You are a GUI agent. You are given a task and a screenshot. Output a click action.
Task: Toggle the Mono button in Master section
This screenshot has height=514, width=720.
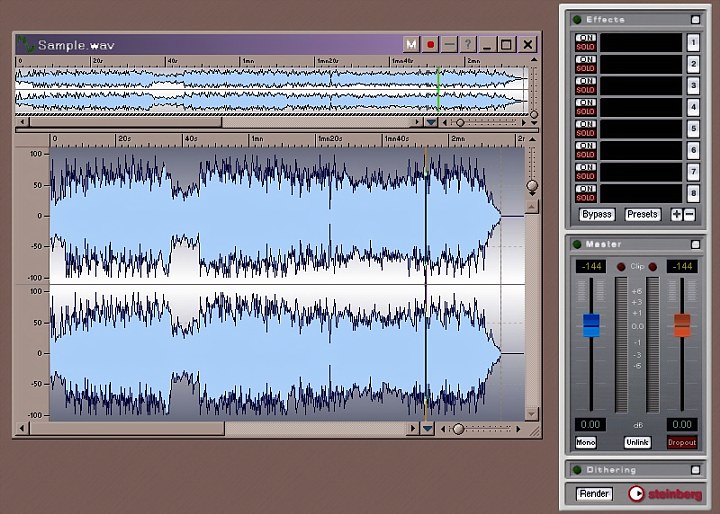(586, 442)
